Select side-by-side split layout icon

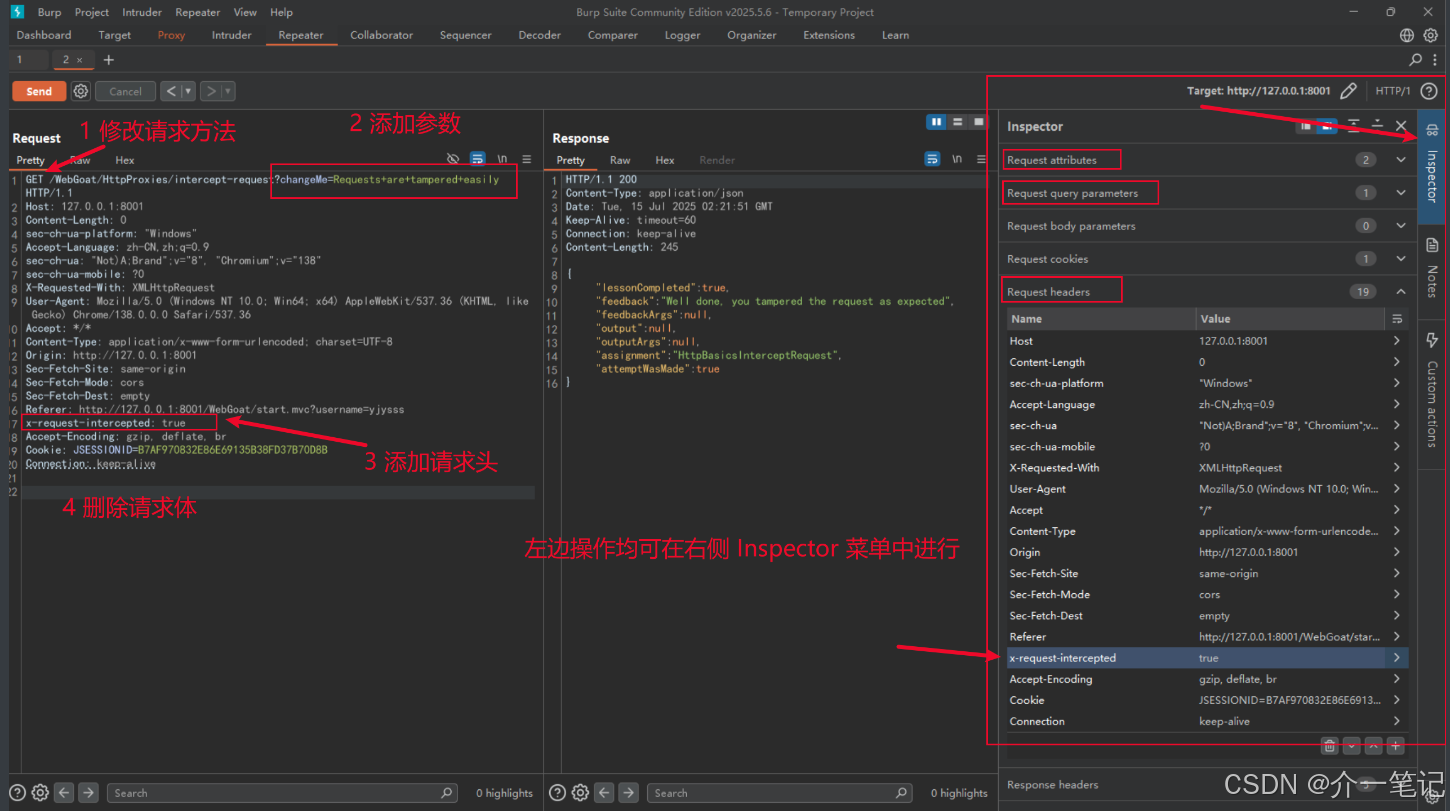click(x=936, y=122)
